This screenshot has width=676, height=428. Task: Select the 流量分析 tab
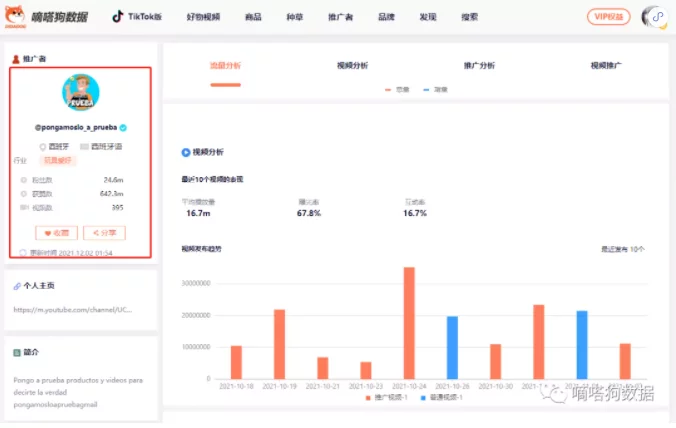[225, 66]
